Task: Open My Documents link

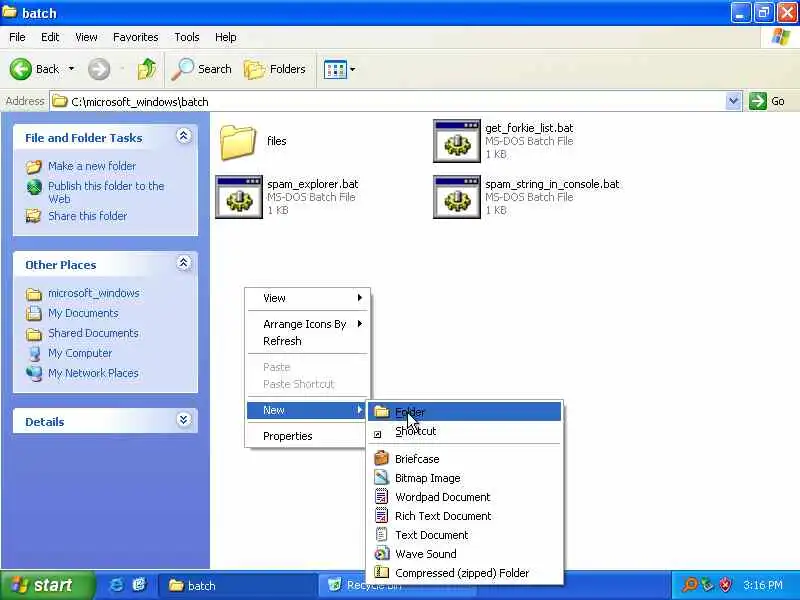Action: click(83, 313)
